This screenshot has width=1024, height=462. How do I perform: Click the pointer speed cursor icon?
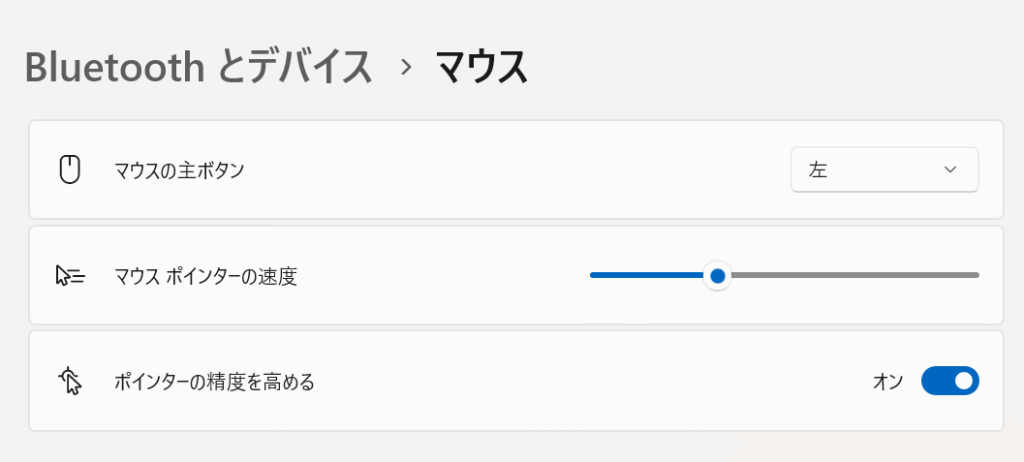tap(70, 276)
